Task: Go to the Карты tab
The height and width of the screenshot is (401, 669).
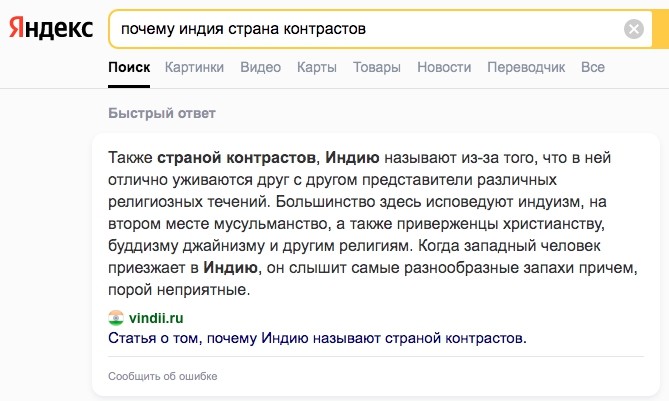Action: [317, 68]
